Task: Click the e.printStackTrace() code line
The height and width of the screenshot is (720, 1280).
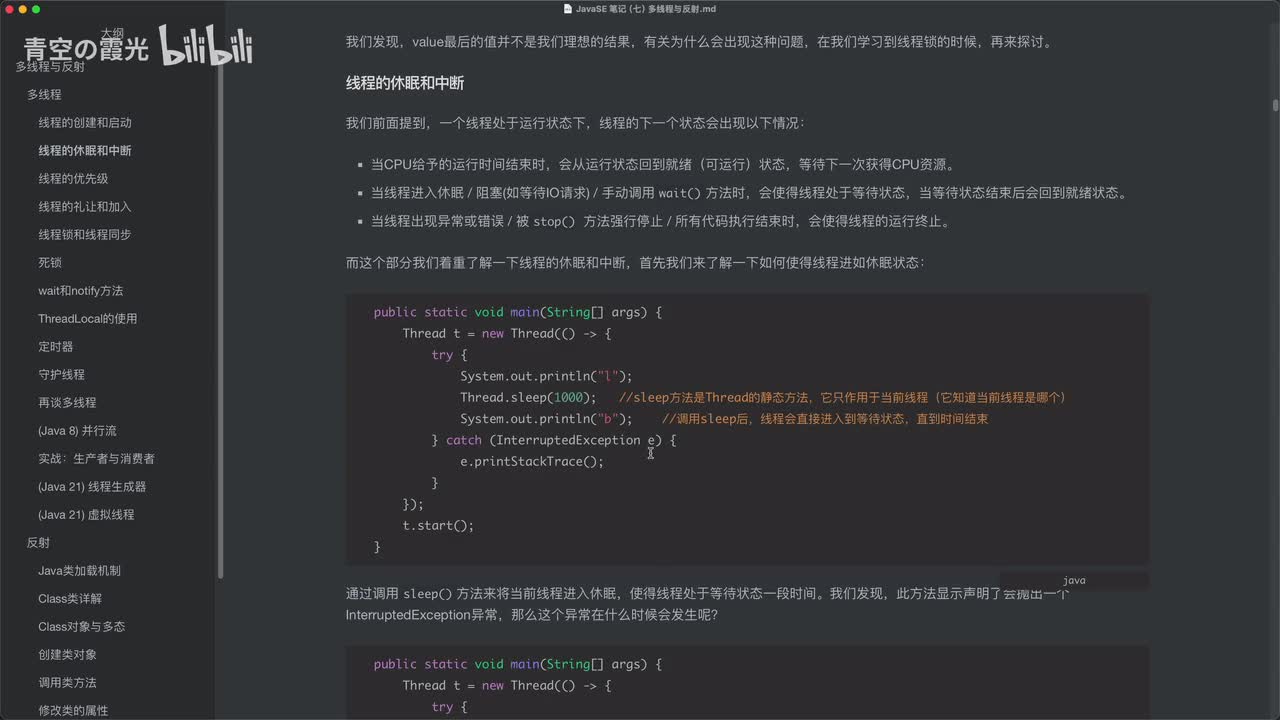Action: (532, 461)
